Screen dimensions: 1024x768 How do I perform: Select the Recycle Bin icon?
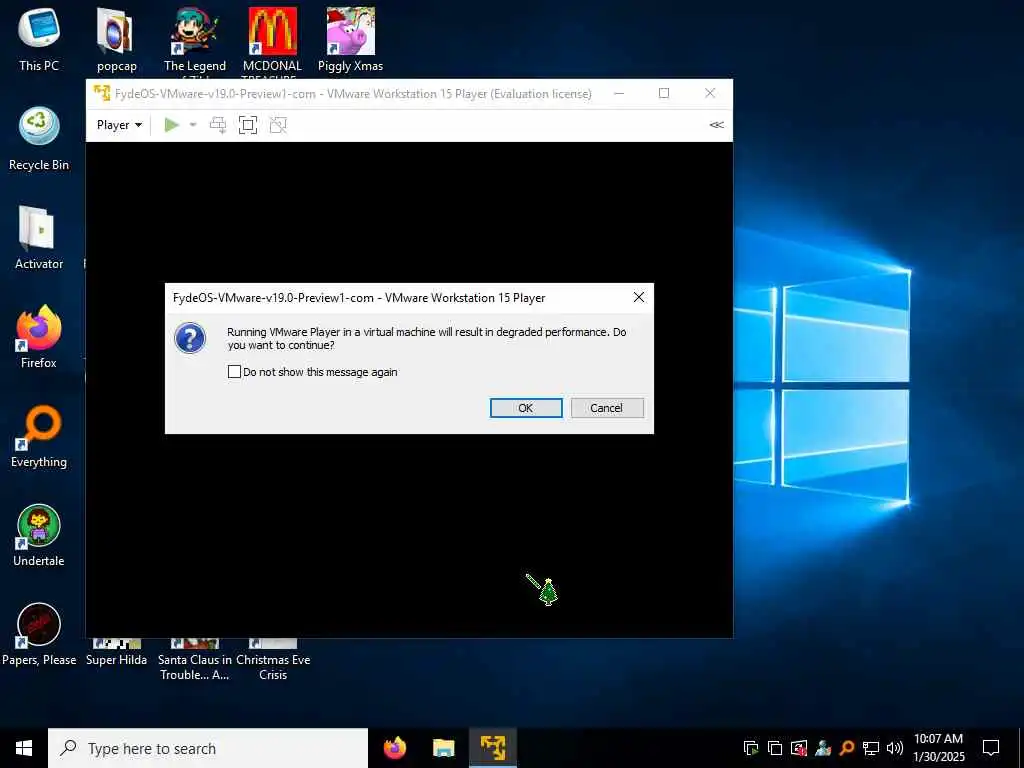coord(39,139)
